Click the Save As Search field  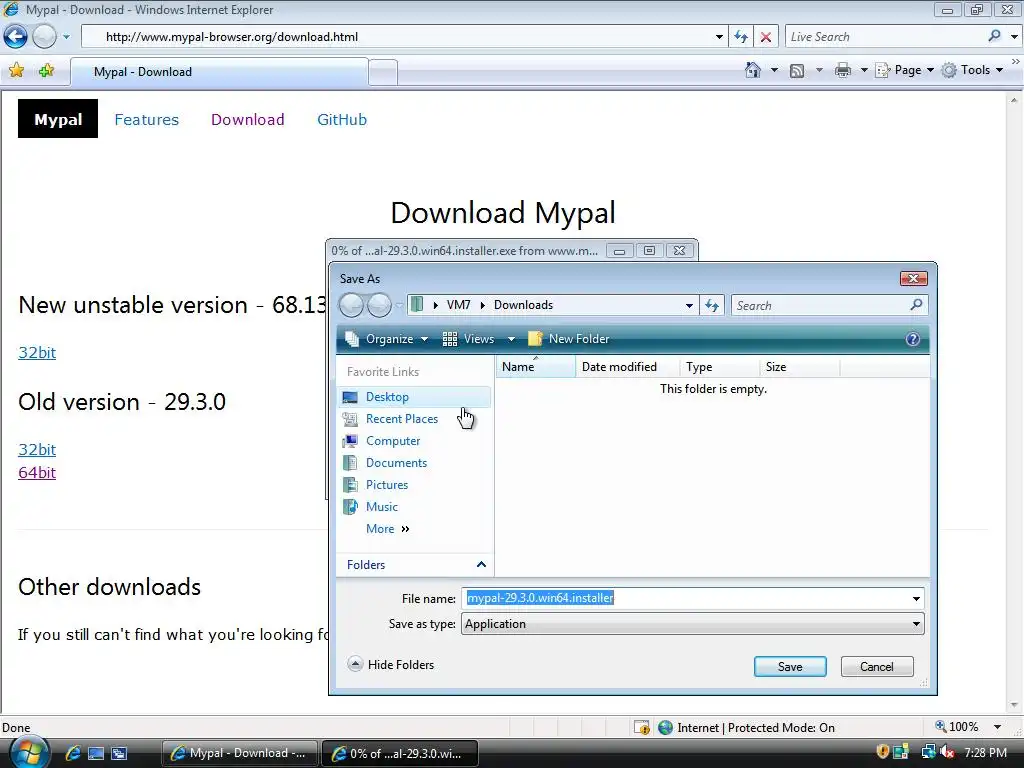pyautogui.click(x=820, y=305)
